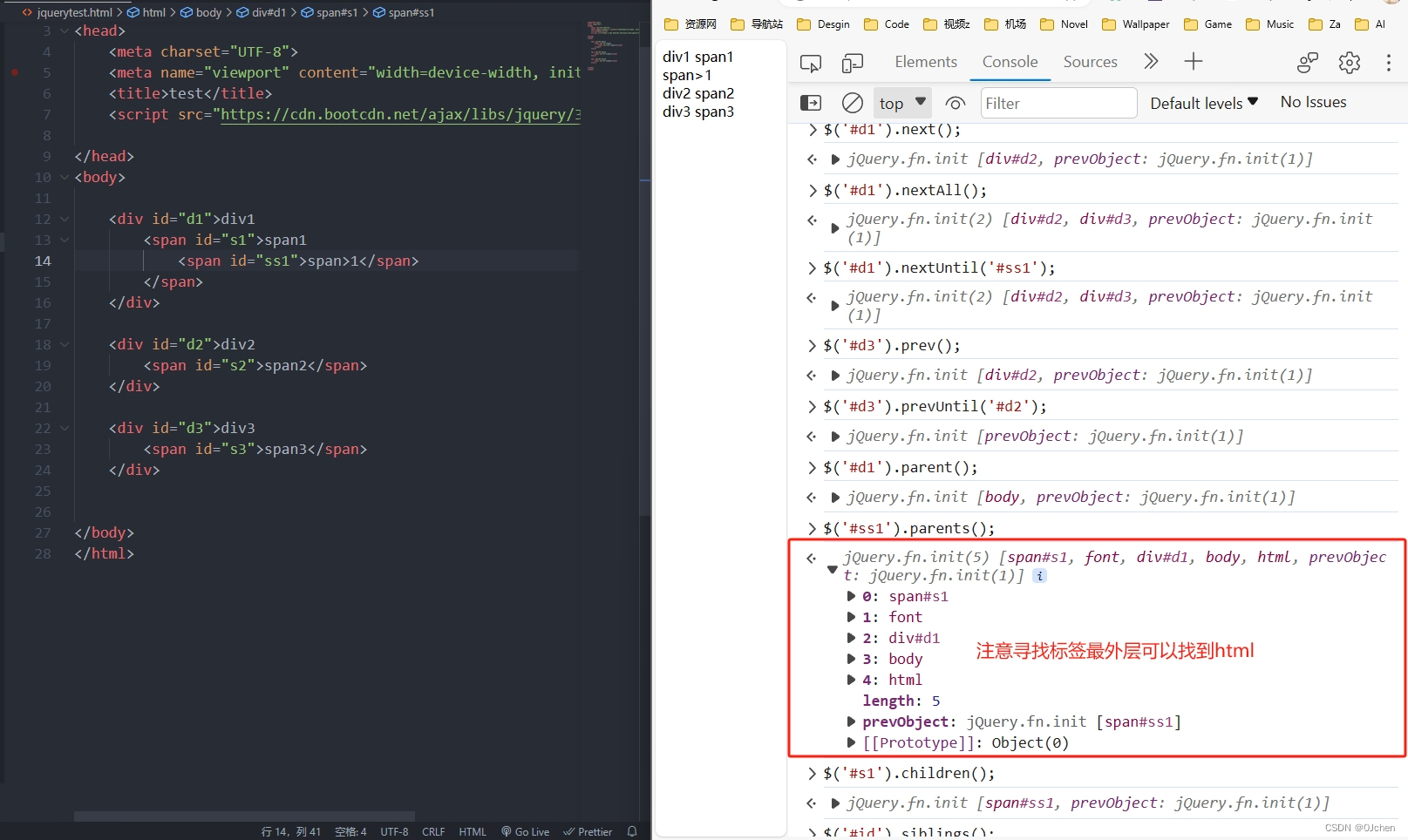Screen dimensions: 1408x840
Task: Open the 资源网 bookmark folder
Action: pyautogui.click(x=690, y=24)
